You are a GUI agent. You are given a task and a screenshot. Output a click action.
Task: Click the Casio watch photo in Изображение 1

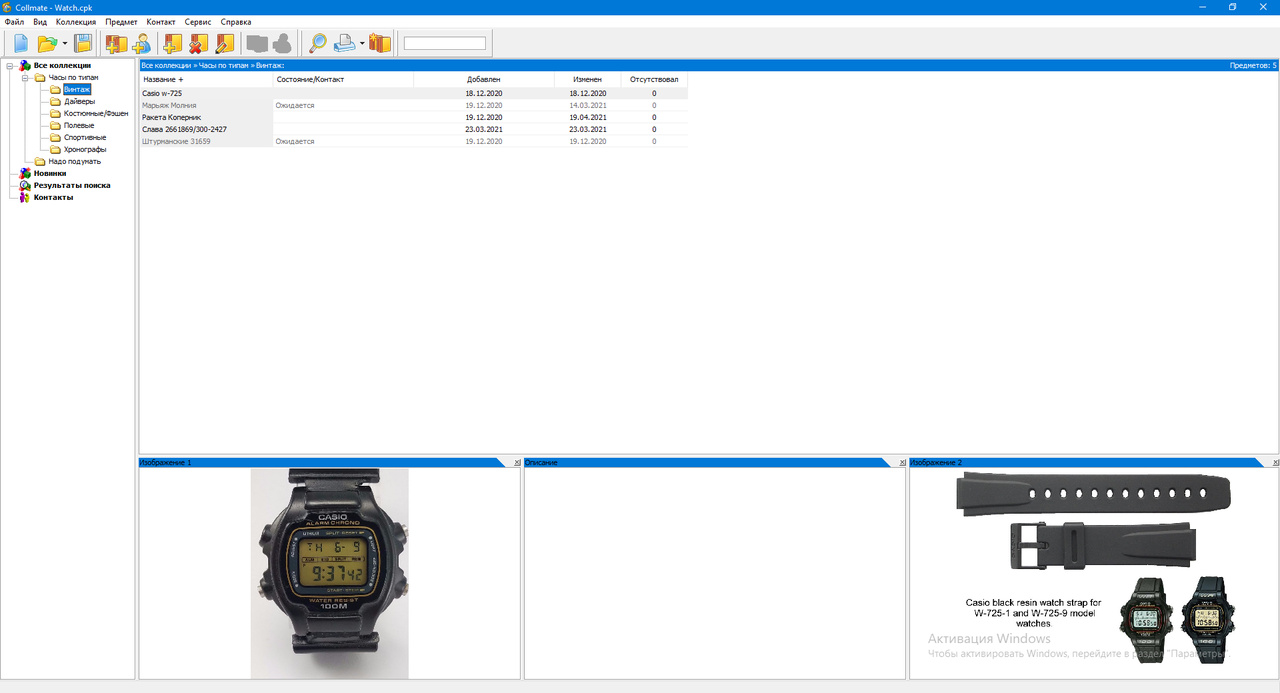point(330,574)
